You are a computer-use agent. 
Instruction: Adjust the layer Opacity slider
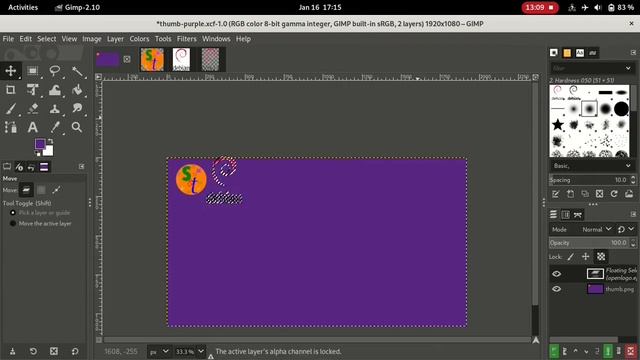click(589, 242)
